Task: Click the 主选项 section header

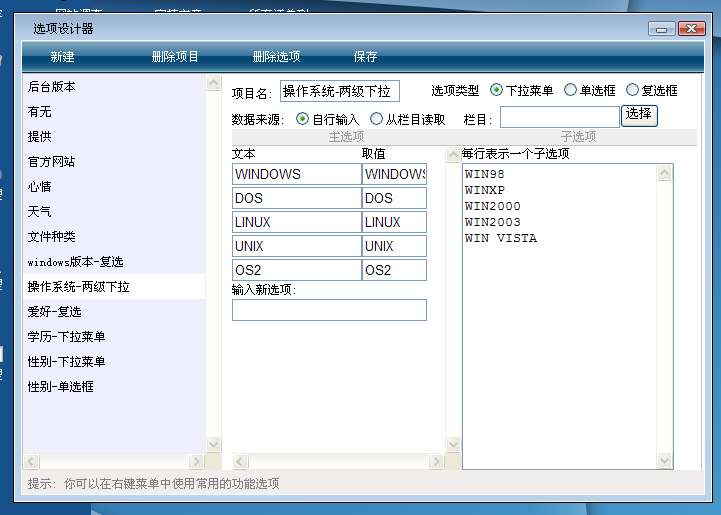Action: coord(346,137)
